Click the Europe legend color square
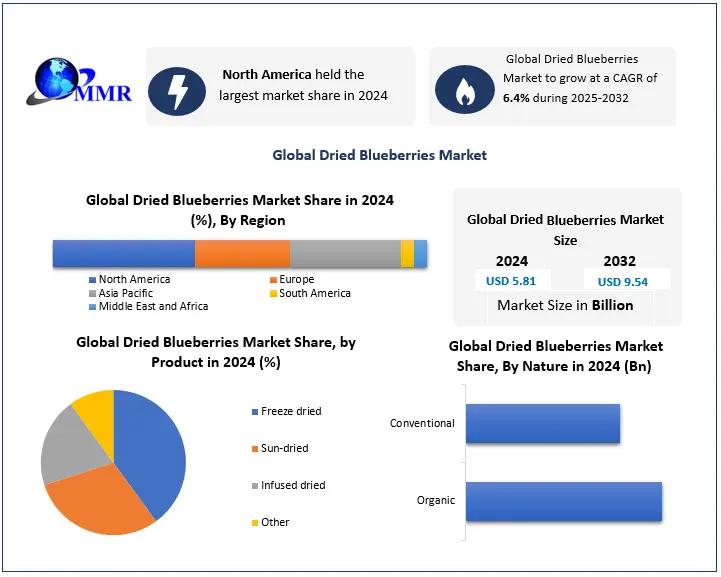 tap(274, 280)
